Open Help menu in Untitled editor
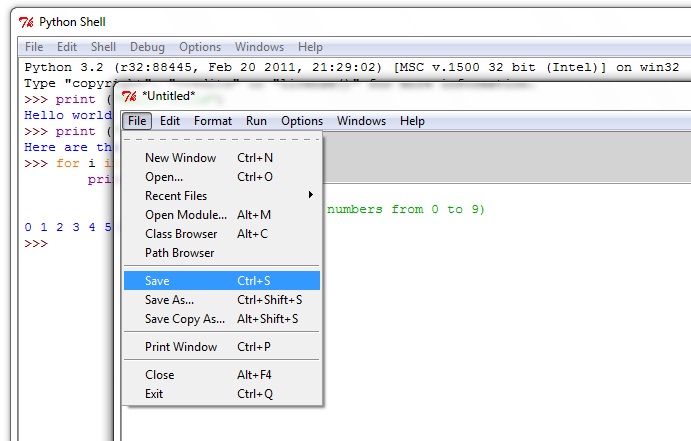Screen dimensions: 691x441 [x=412, y=121]
